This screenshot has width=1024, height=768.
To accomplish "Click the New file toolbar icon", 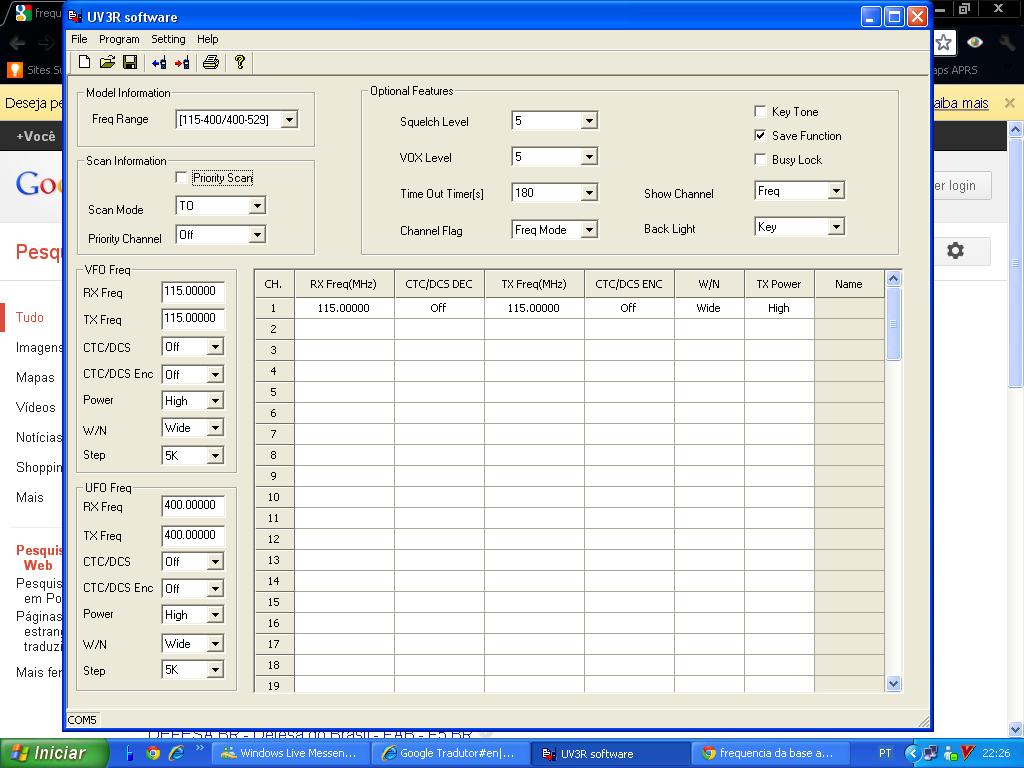I will [x=85, y=62].
